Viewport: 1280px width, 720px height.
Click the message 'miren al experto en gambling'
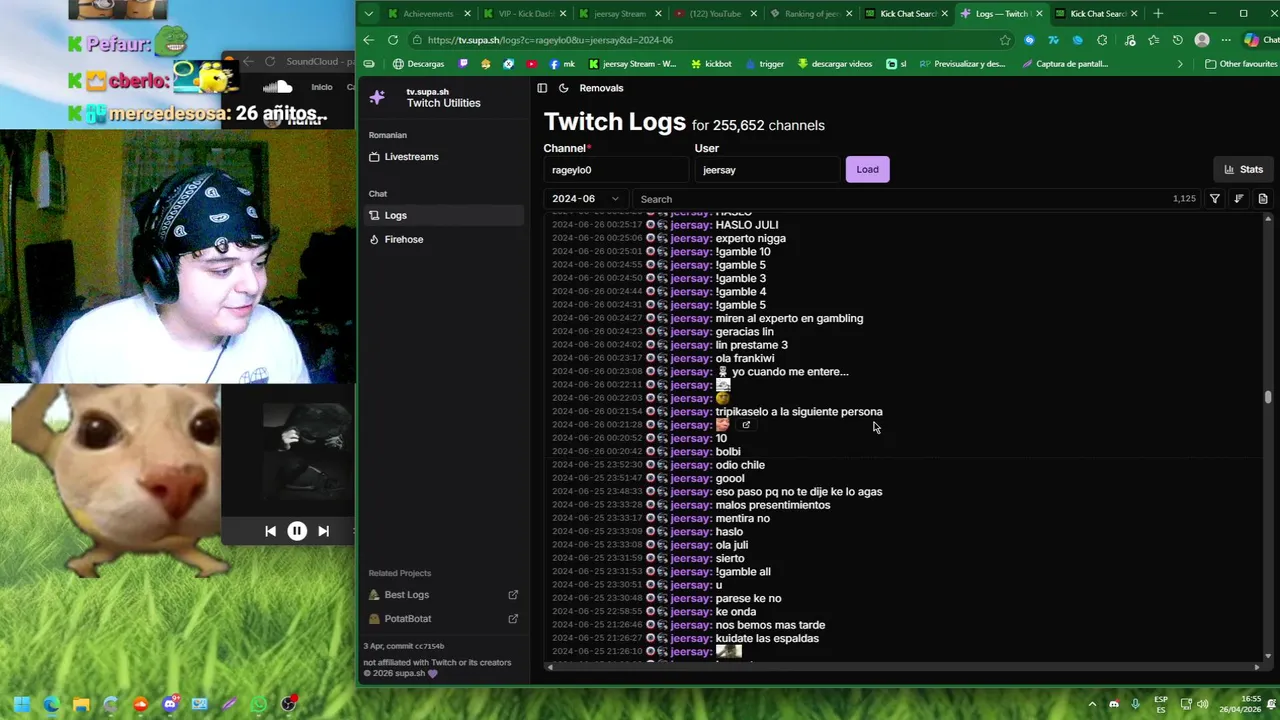click(x=789, y=318)
